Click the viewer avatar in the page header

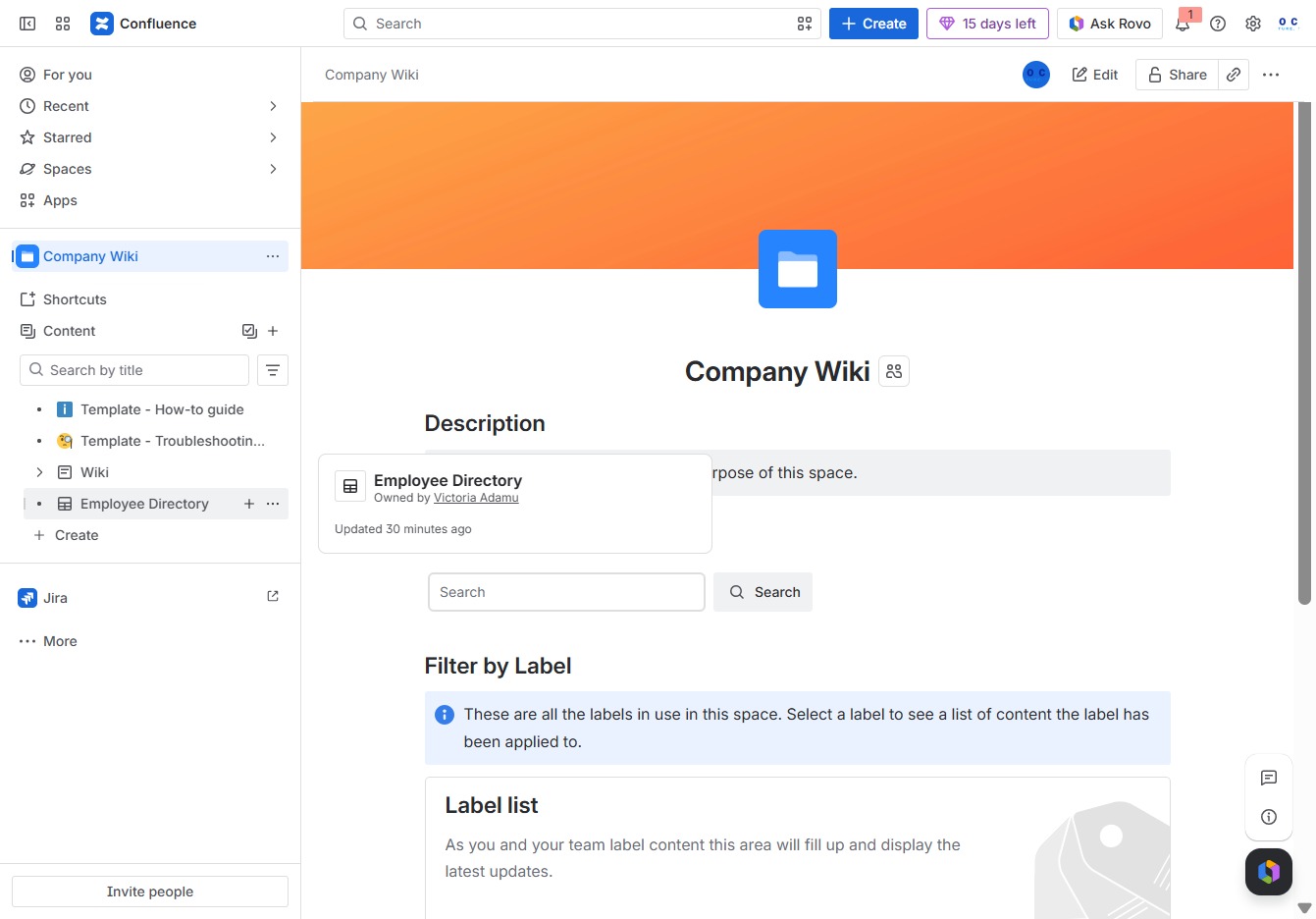coord(1036,75)
